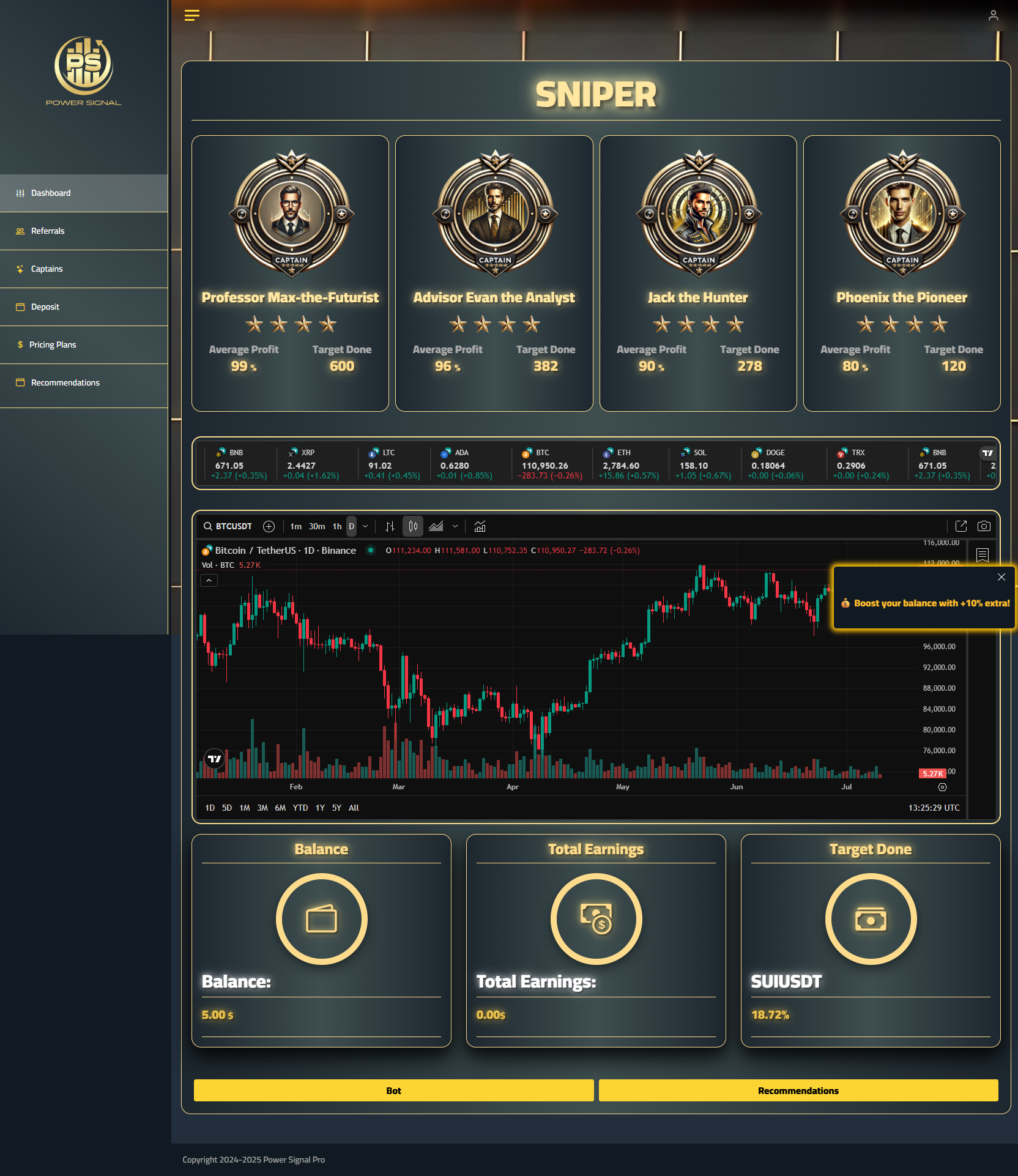Switch chart to 30m interval
1018x1176 pixels.
pyautogui.click(x=317, y=526)
